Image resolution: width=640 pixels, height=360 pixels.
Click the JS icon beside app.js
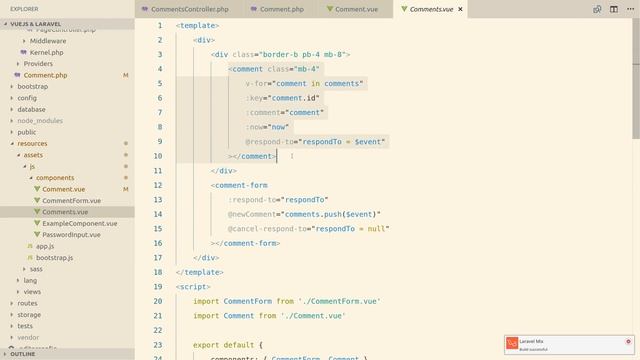[x=30, y=247]
